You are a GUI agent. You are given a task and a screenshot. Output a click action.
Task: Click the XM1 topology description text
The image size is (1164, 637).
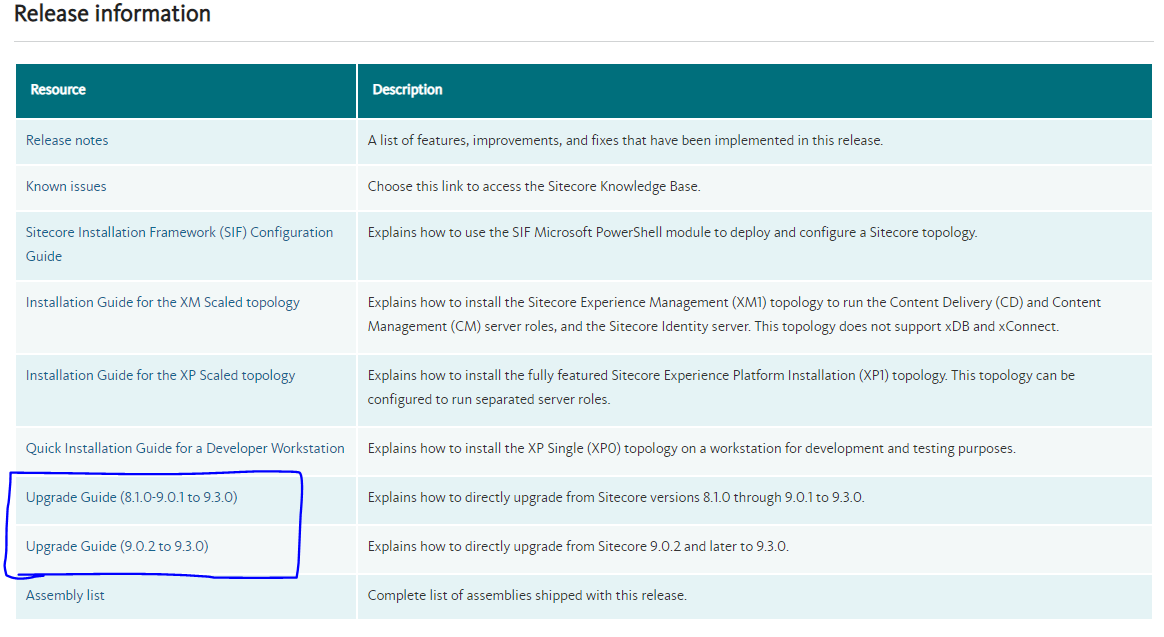coord(734,302)
